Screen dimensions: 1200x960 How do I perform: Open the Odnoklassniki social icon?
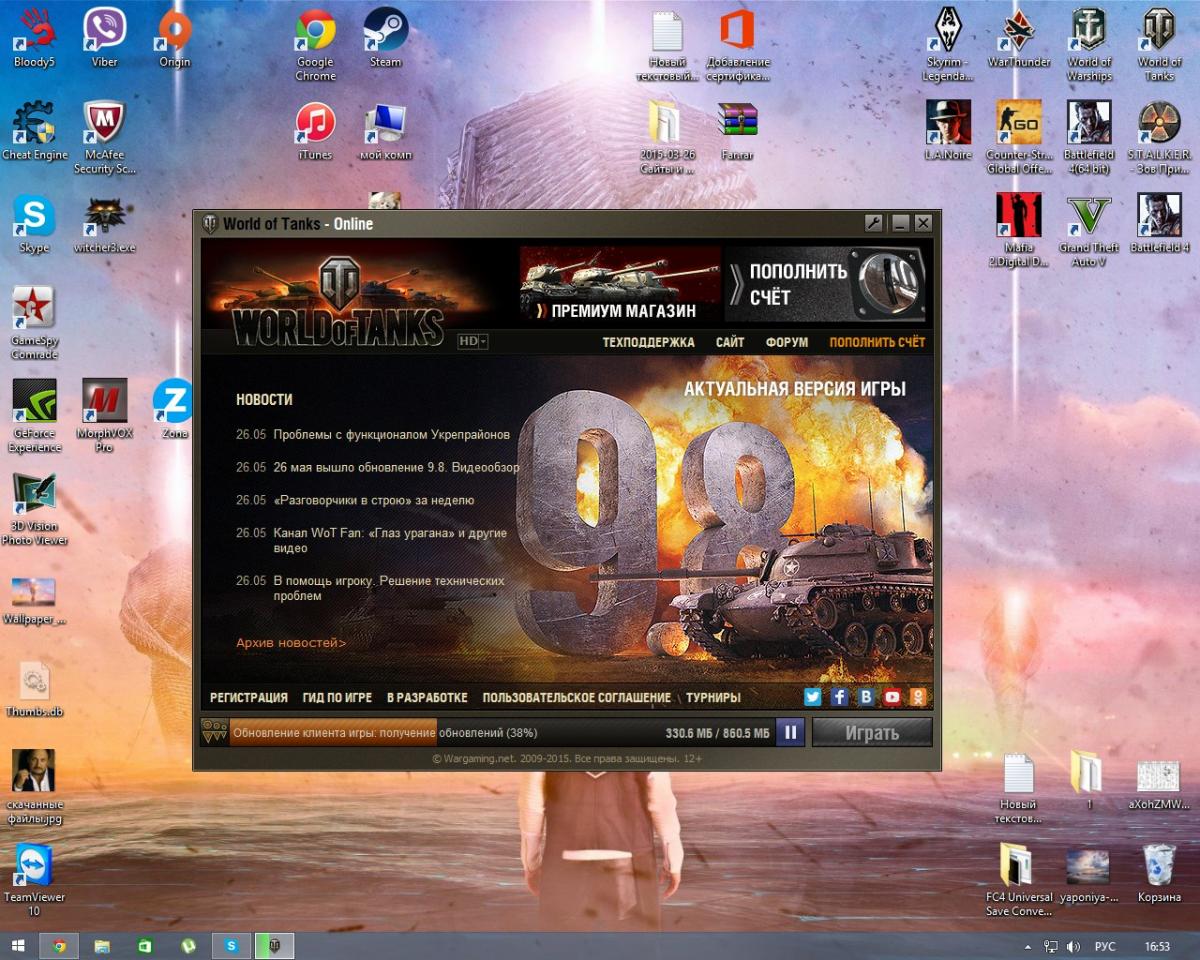(x=917, y=697)
